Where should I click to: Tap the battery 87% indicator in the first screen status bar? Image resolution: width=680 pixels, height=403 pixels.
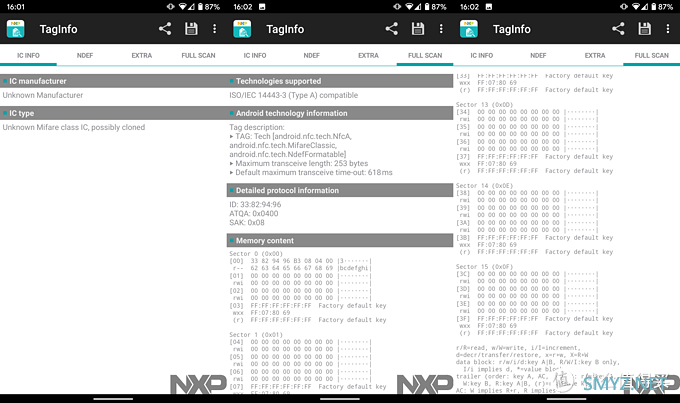209,7
